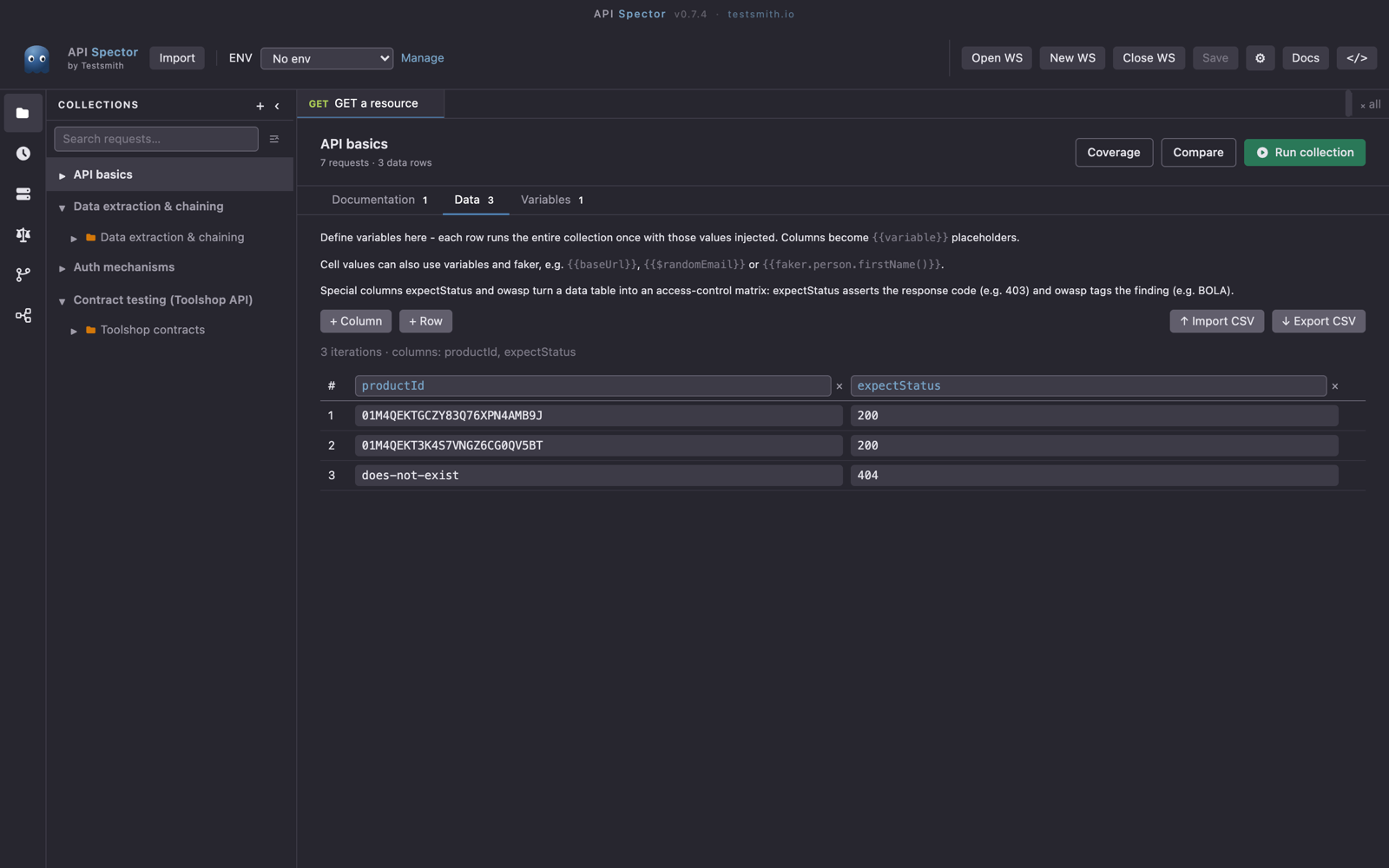This screenshot has width=1389, height=868.
Task: Open the flow diagram sidebar icon
Action: [23, 315]
